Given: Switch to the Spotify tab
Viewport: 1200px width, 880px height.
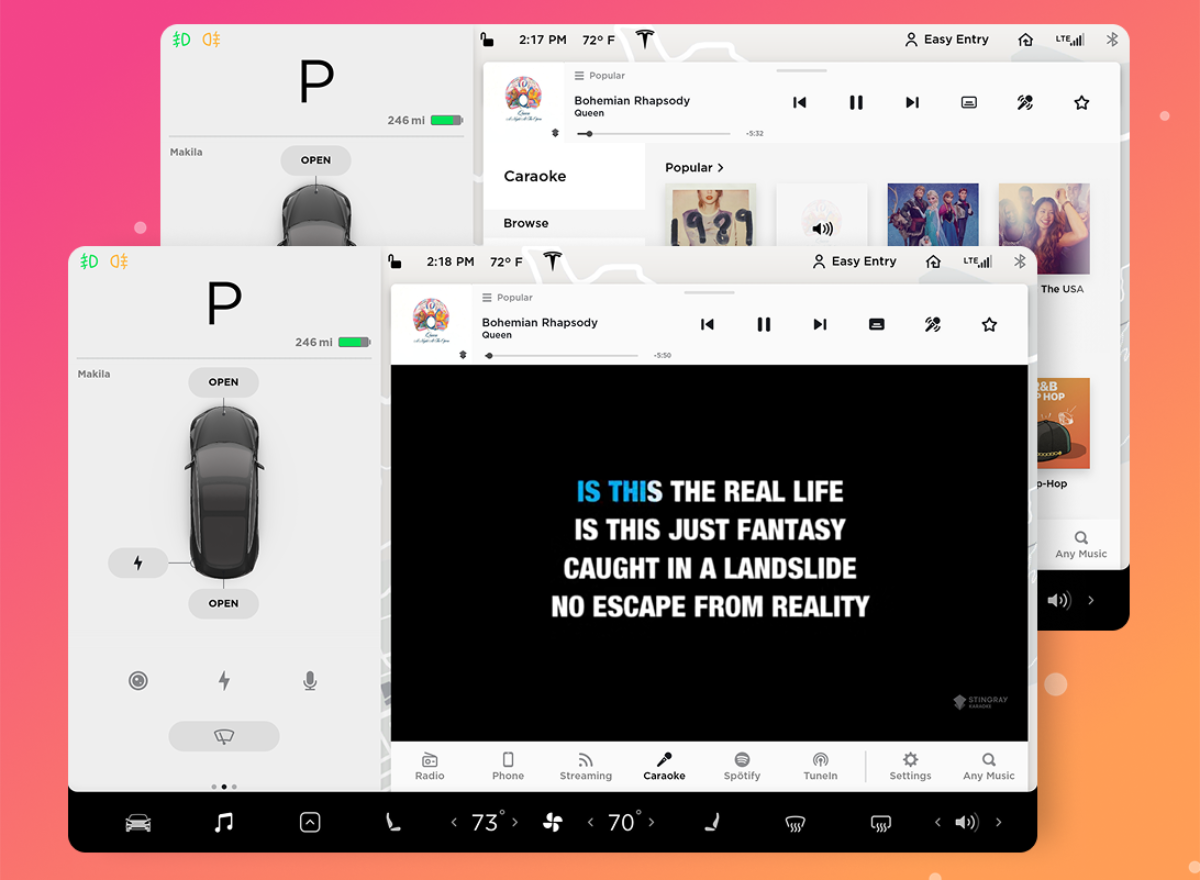Looking at the screenshot, I should click(x=742, y=766).
